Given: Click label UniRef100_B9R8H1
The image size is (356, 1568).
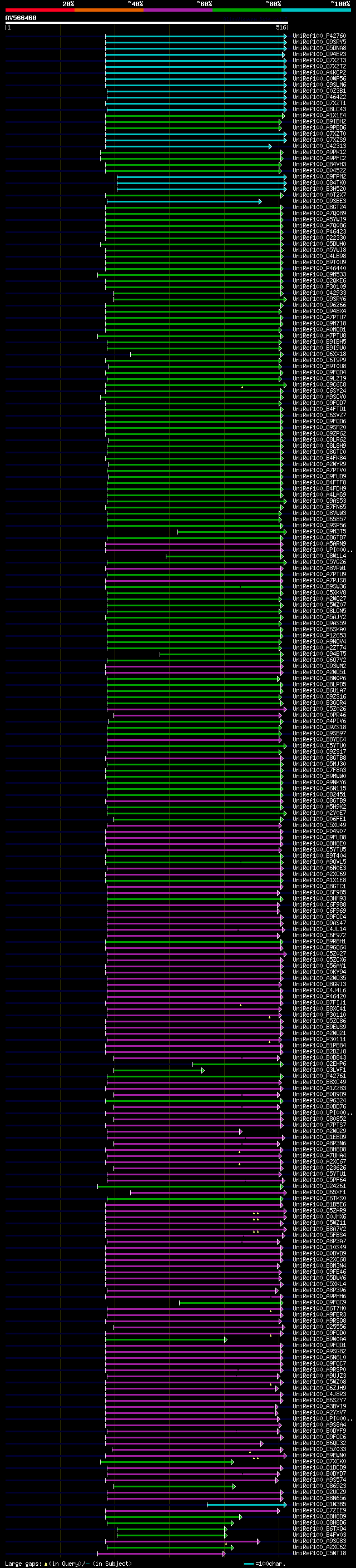Looking at the screenshot, I should [x=319, y=942].
